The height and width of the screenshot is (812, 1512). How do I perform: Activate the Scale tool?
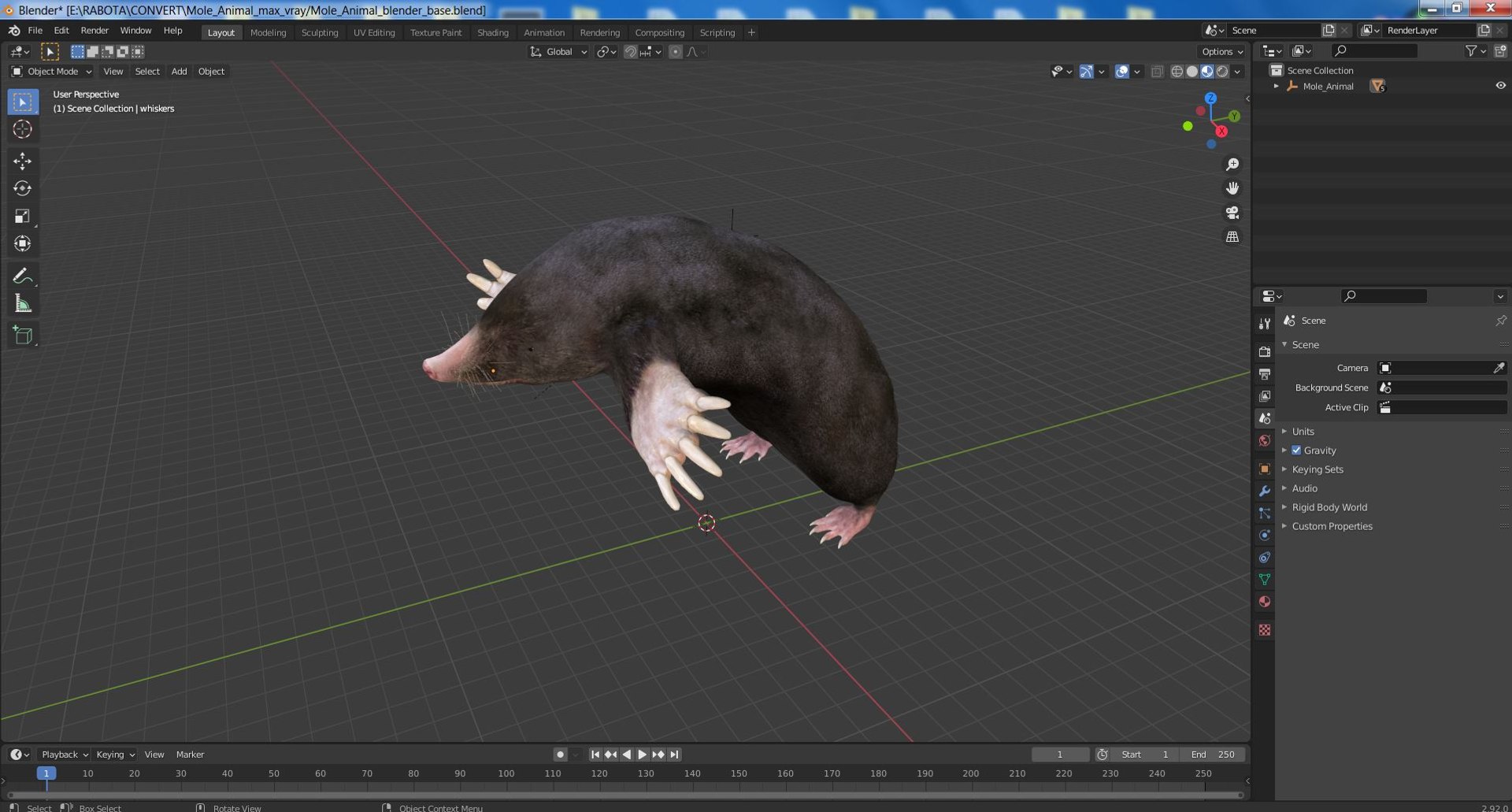pos(22,216)
